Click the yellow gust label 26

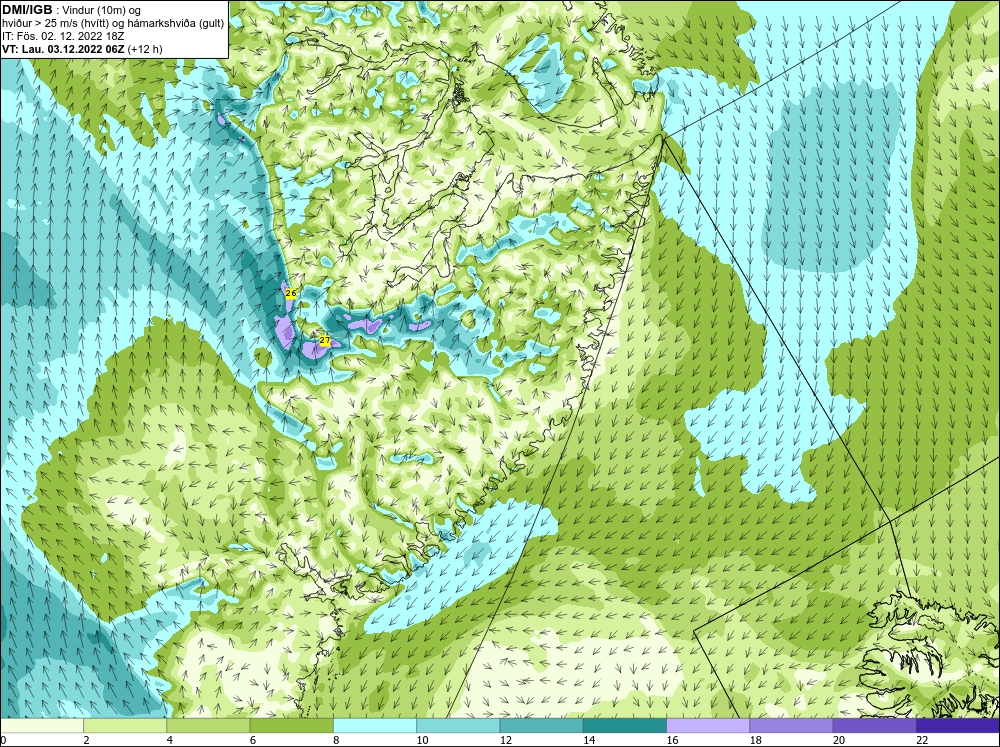pos(291,293)
